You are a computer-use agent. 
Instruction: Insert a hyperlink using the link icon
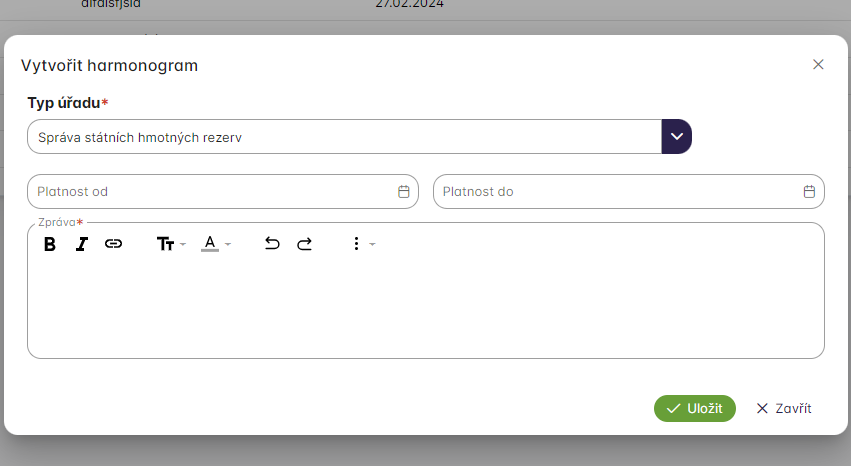[113, 244]
